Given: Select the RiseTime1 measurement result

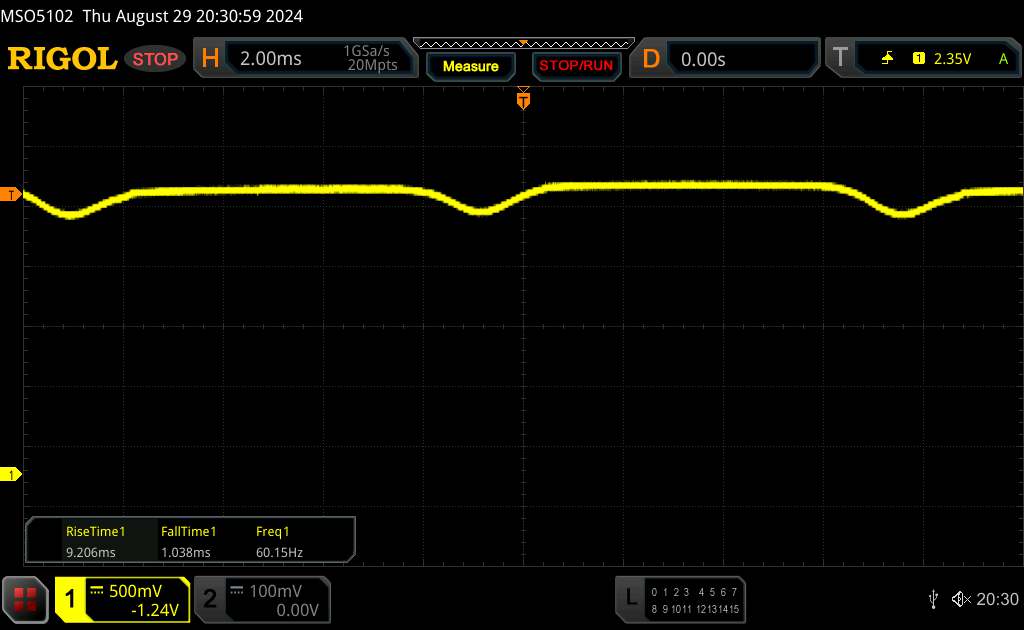Looking at the screenshot, I should [96, 541].
